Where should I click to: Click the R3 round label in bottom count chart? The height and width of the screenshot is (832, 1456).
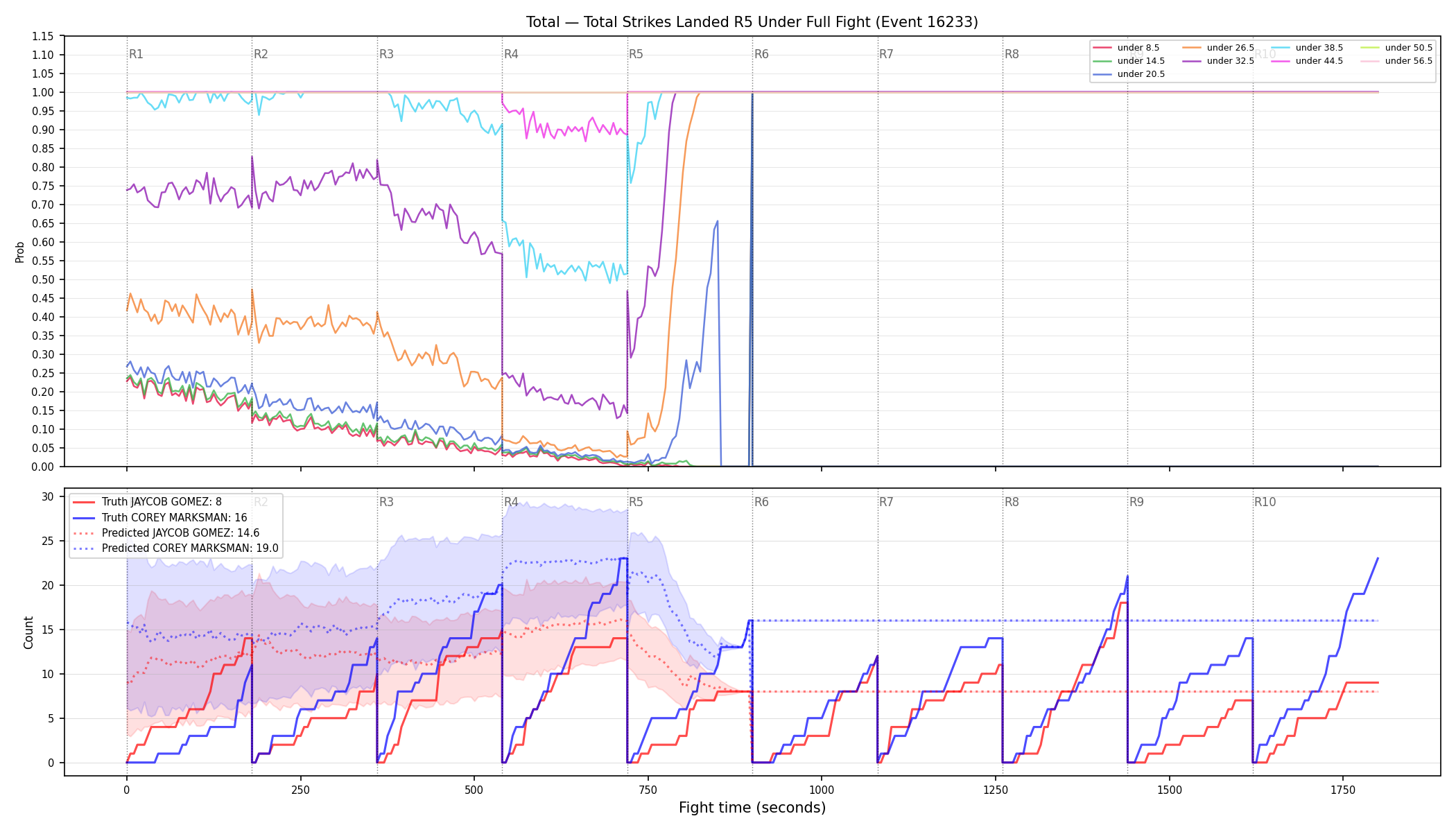coord(386,502)
